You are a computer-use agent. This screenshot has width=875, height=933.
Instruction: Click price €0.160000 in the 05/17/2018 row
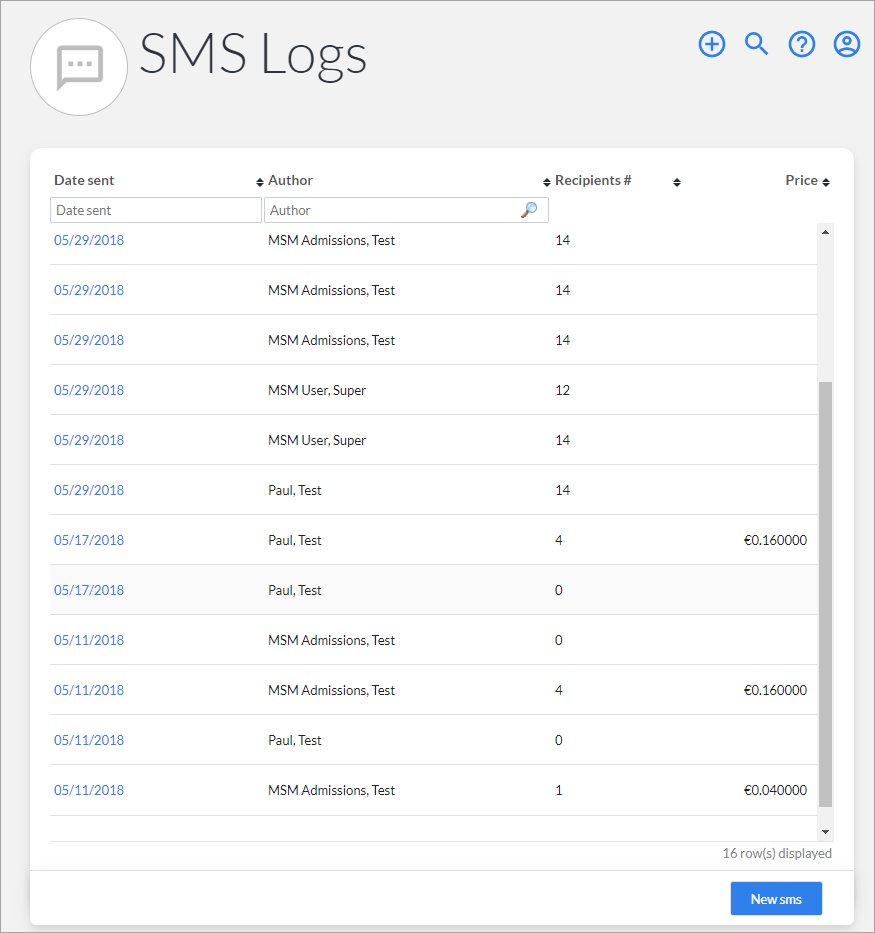[776, 540]
